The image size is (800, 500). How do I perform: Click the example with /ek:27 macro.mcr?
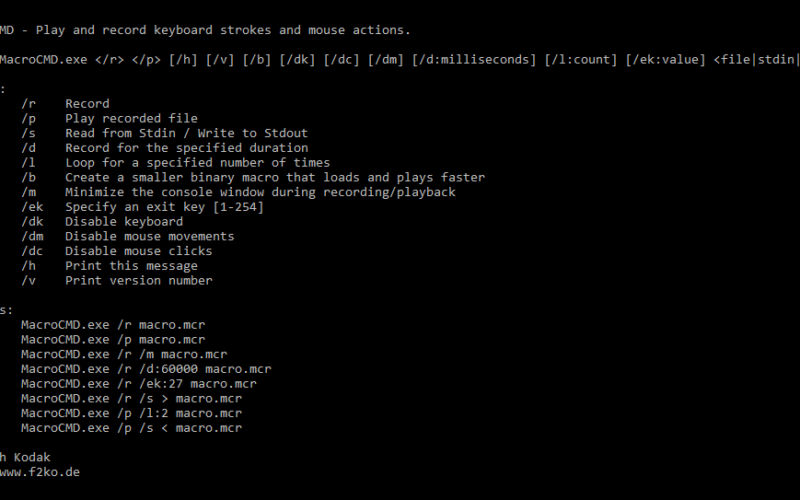point(139,384)
